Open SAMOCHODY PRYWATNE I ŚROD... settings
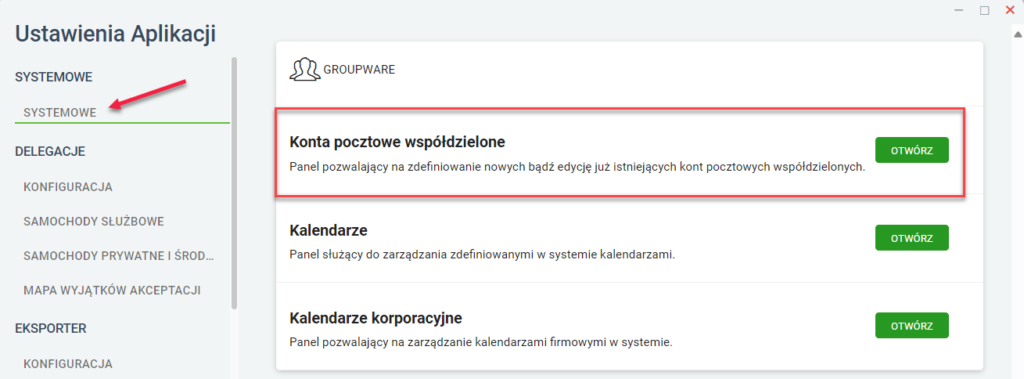The width and height of the screenshot is (1024, 379). click(x=119, y=255)
